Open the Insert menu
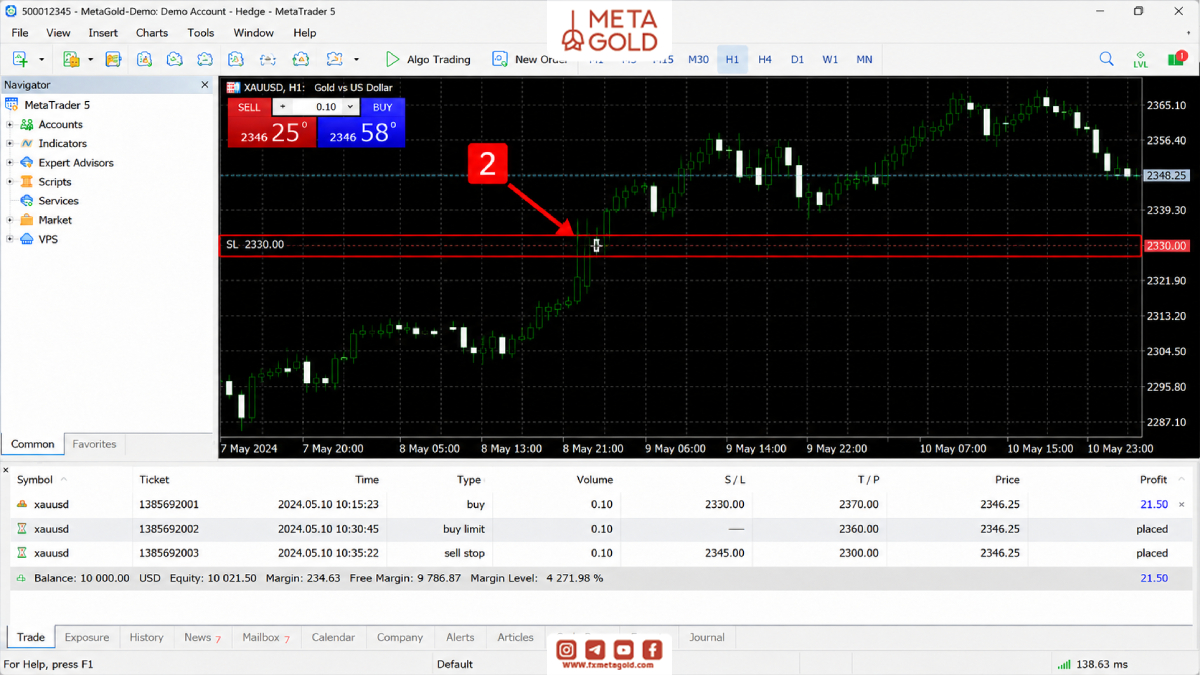Screen dimensions: 1200x675 click(x=103, y=33)
